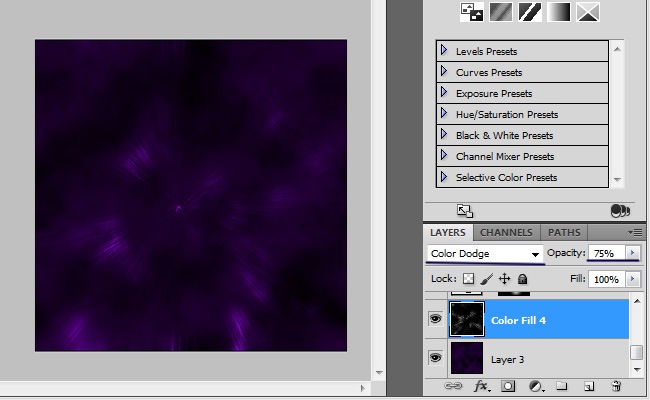The image size is (650, 400).
Task: Create a new layer with the page icon
Action: click(589, 386)
